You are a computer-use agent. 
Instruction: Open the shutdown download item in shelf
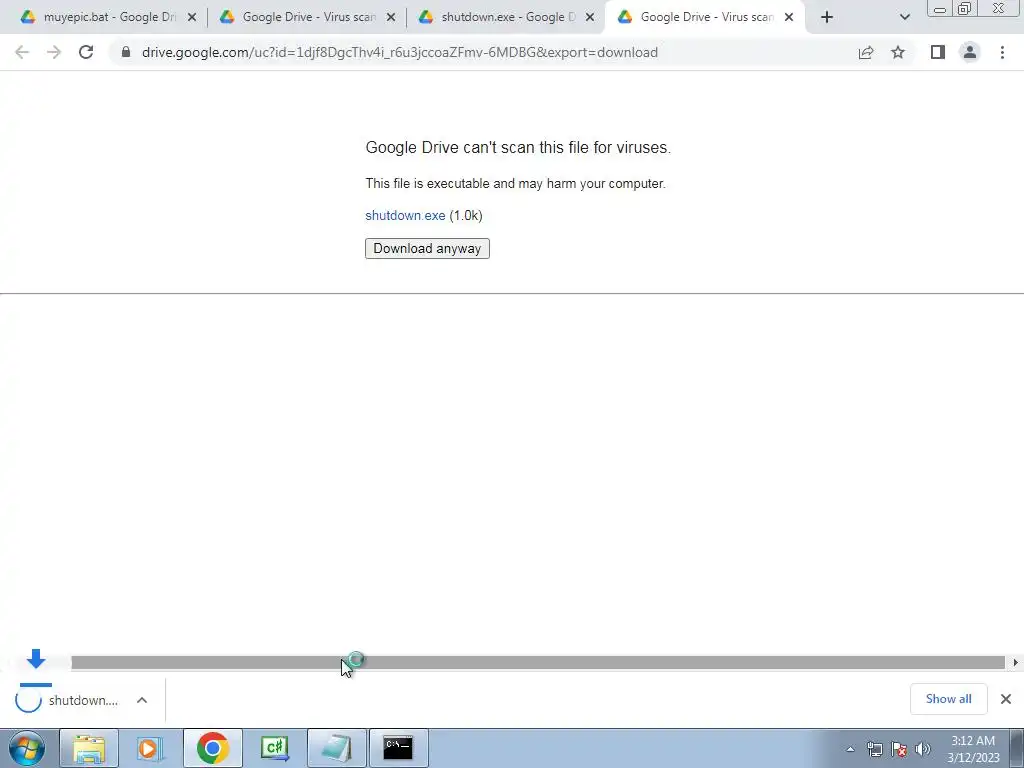67,700
